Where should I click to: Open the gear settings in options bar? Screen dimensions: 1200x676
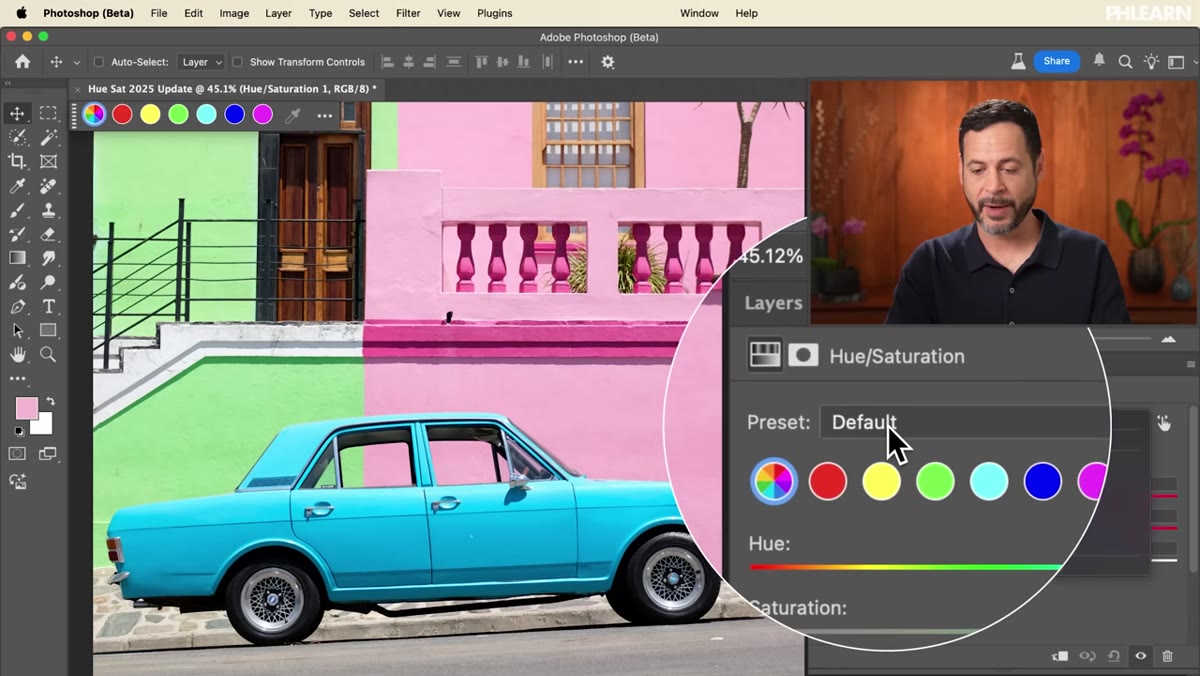(x=608, y=62)
